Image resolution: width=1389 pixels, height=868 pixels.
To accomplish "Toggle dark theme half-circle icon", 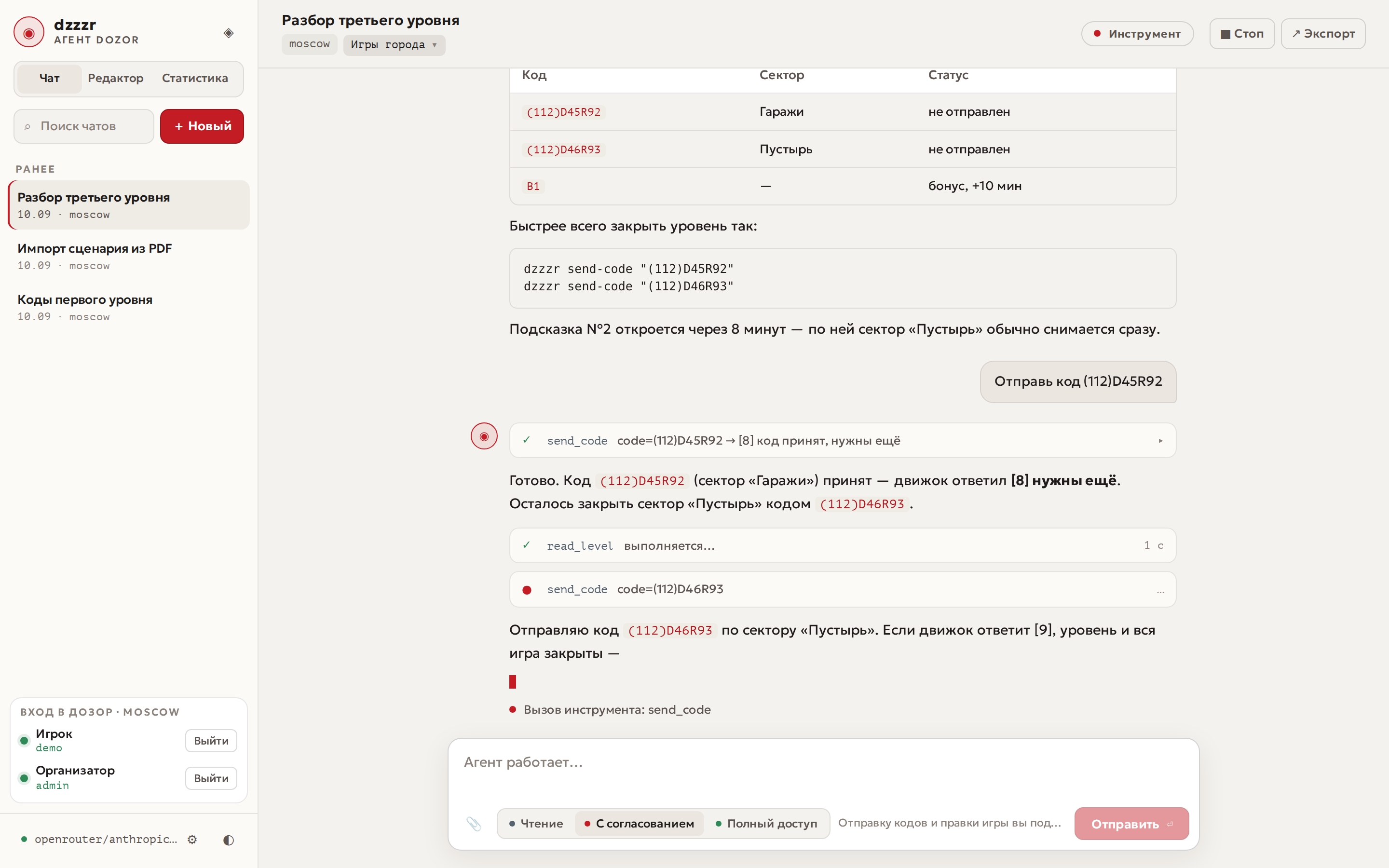I will click(229, 839).
